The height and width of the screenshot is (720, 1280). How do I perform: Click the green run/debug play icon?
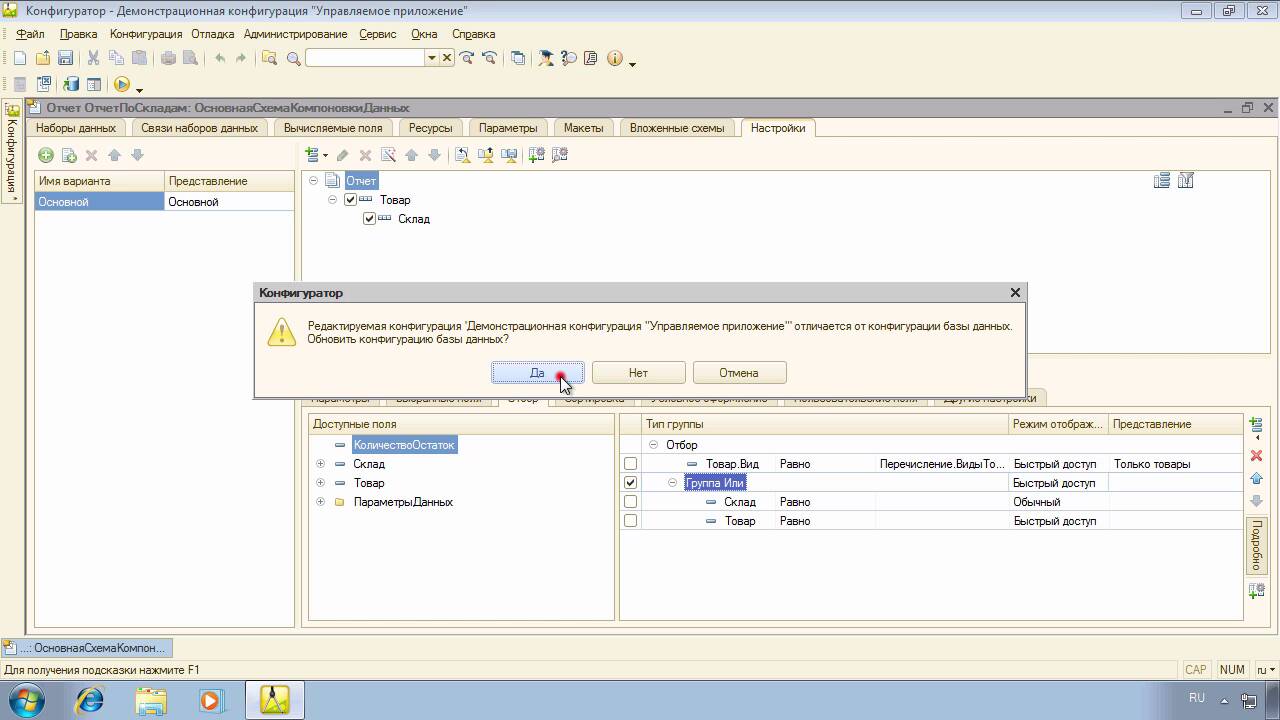tap(121, 85)
